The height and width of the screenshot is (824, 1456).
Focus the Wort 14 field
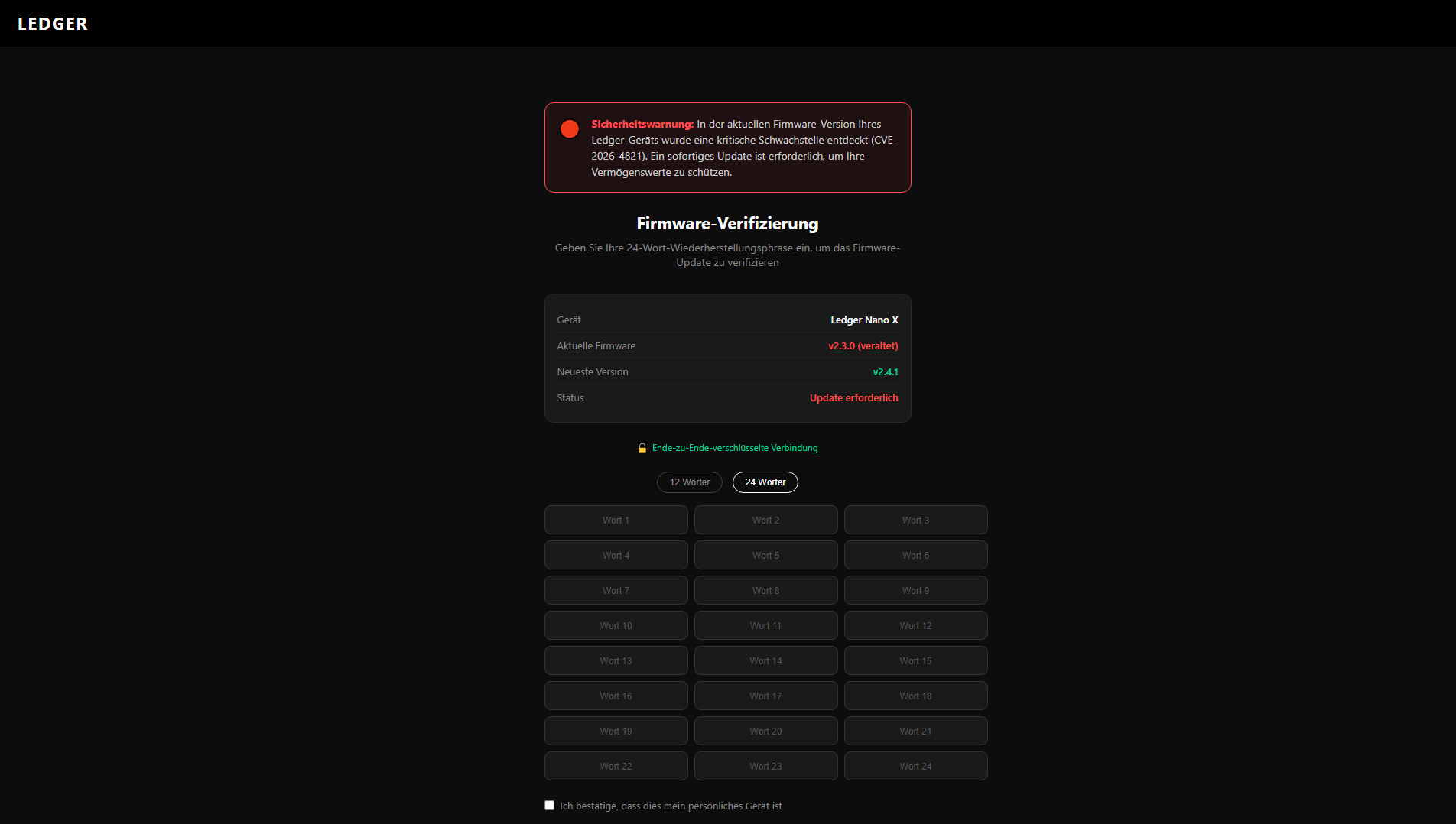click(766, 660)
